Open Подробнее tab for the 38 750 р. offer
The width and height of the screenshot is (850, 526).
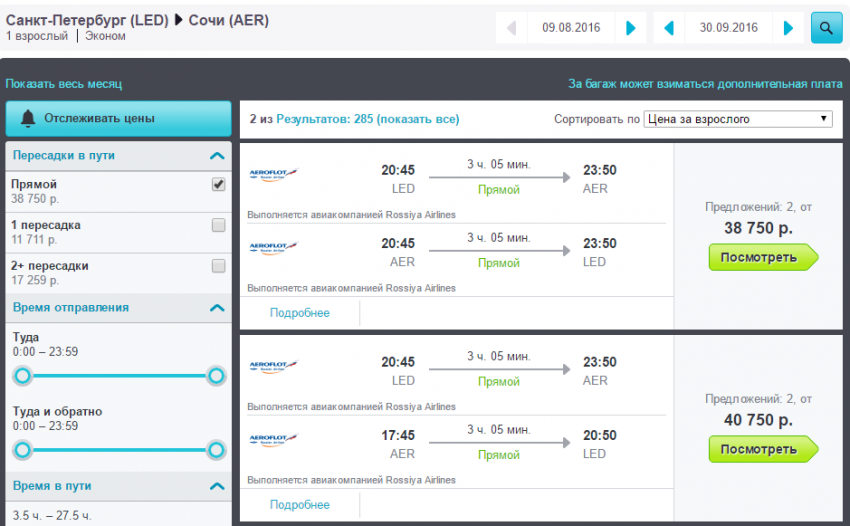tap(299, 313)
